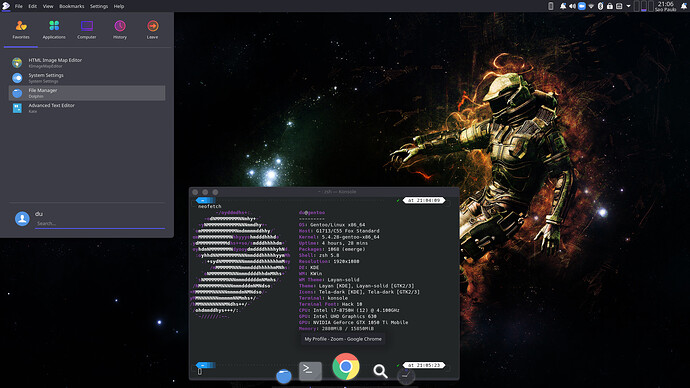Open the File menu

click(x=19, y=6)
